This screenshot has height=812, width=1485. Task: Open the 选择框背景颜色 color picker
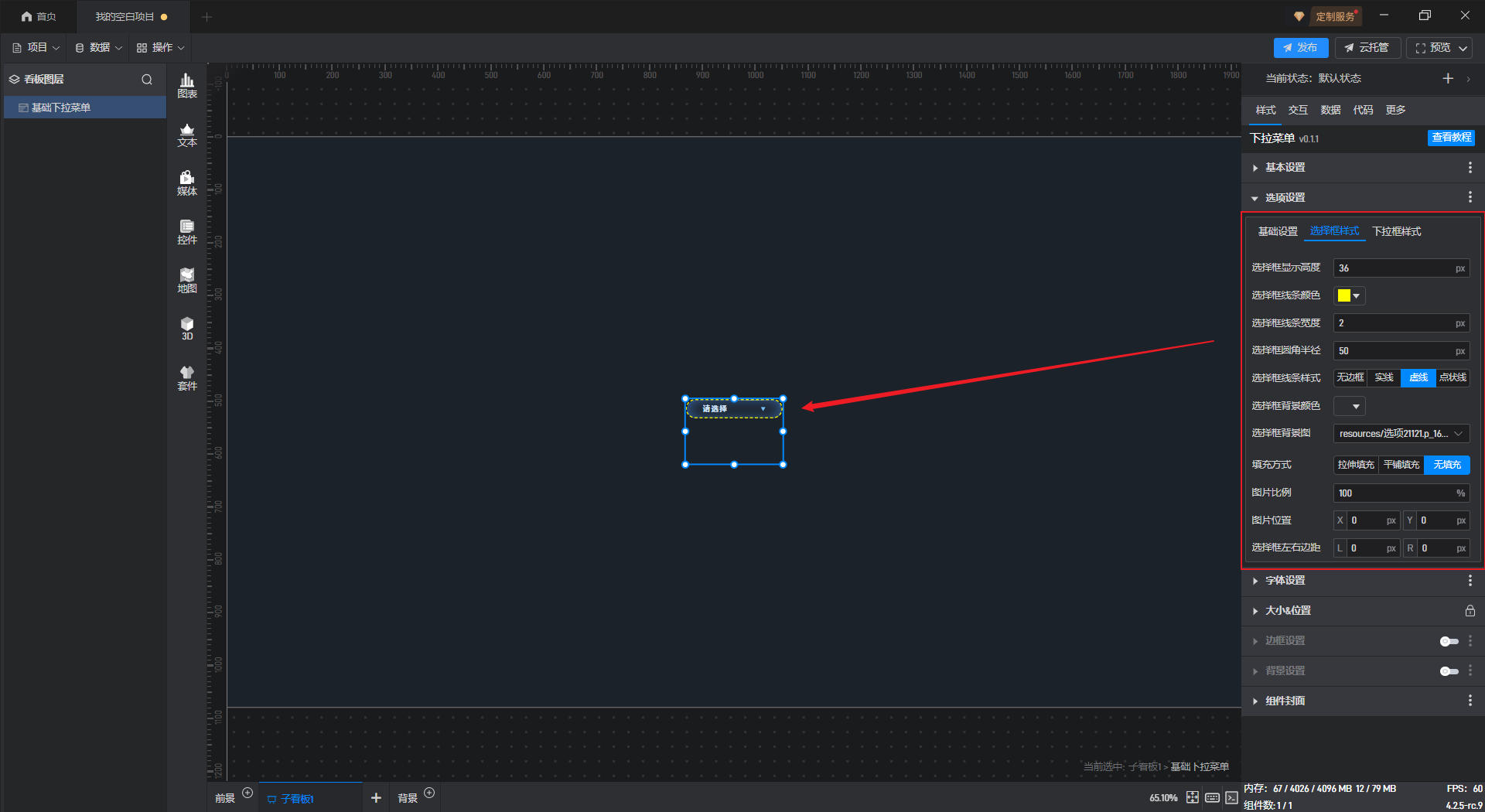(1350, 406)
